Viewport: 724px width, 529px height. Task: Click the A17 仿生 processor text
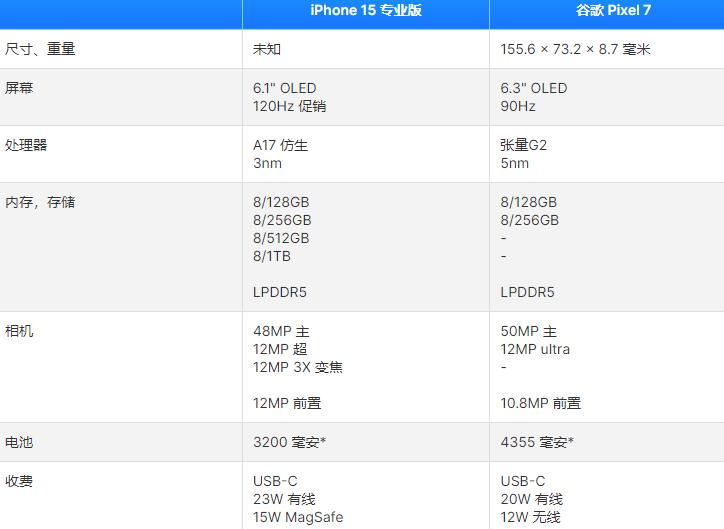[280, 145]
